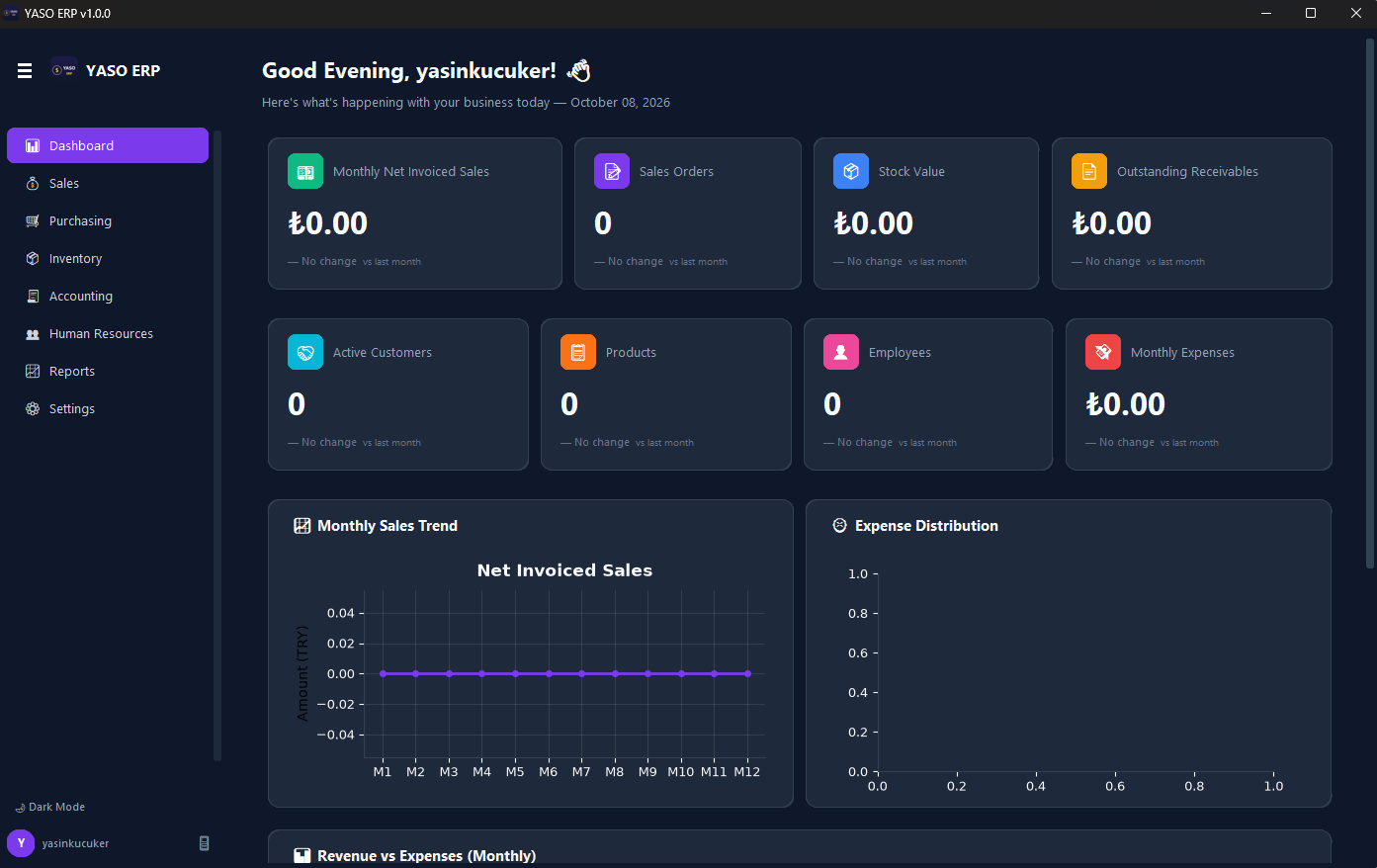Click the 'Monthly Sales Trend' section heading
1377x868 pixels.
(387, 526)
